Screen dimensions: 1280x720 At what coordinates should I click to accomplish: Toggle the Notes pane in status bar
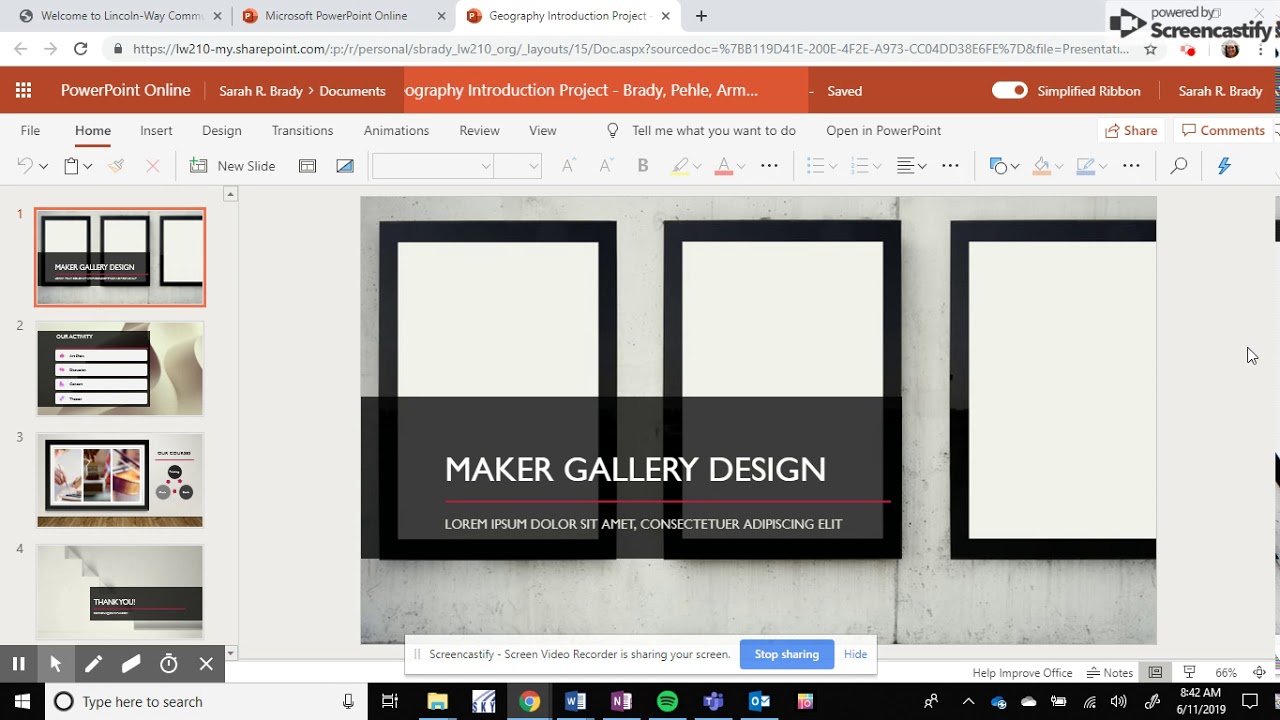click(x=1110, y=673)
